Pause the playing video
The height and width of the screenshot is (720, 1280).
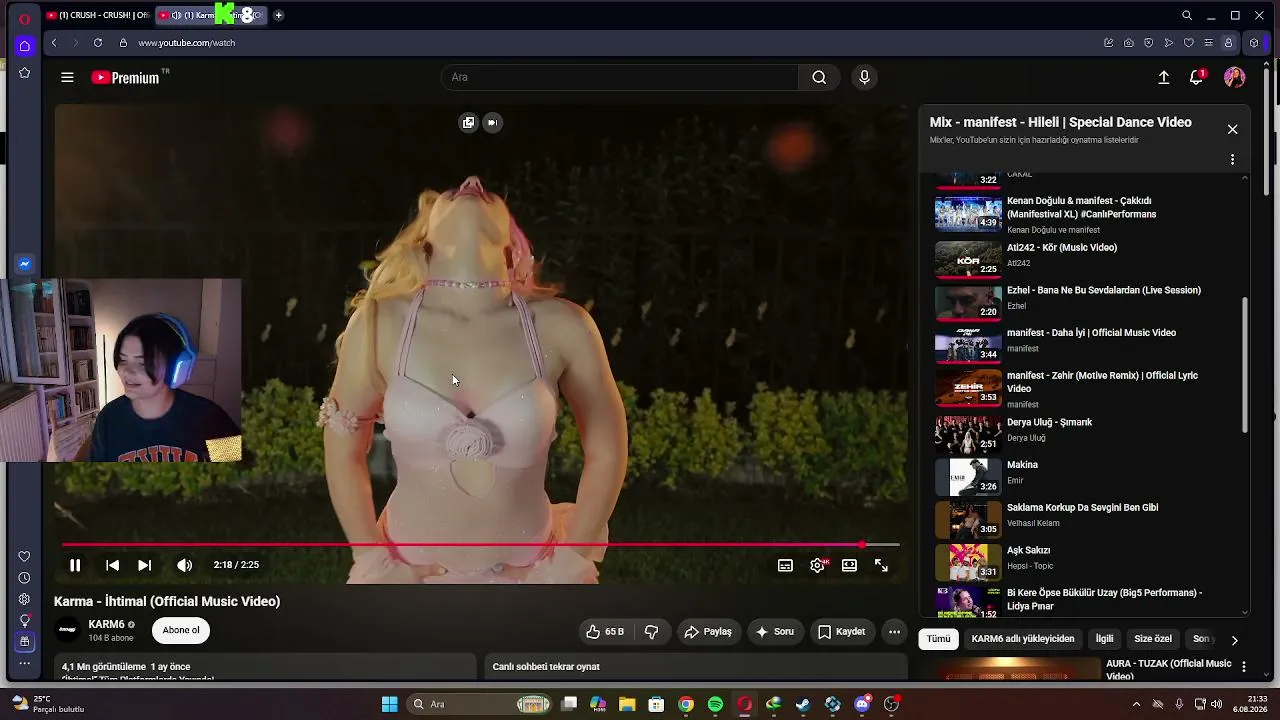click(x=75, y=565)
